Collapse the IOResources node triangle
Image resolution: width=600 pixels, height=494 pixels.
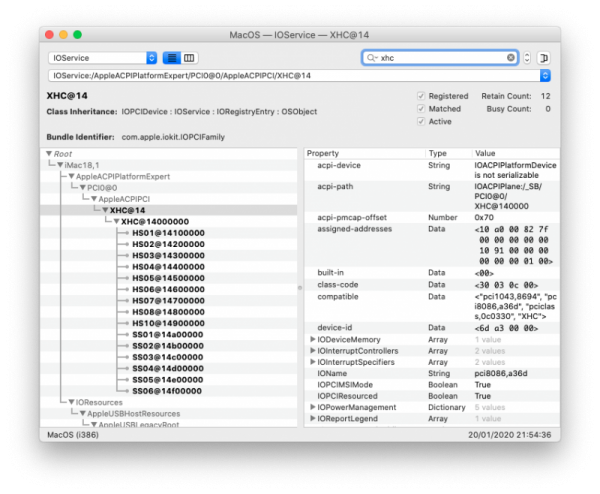(x=71, y=402)
